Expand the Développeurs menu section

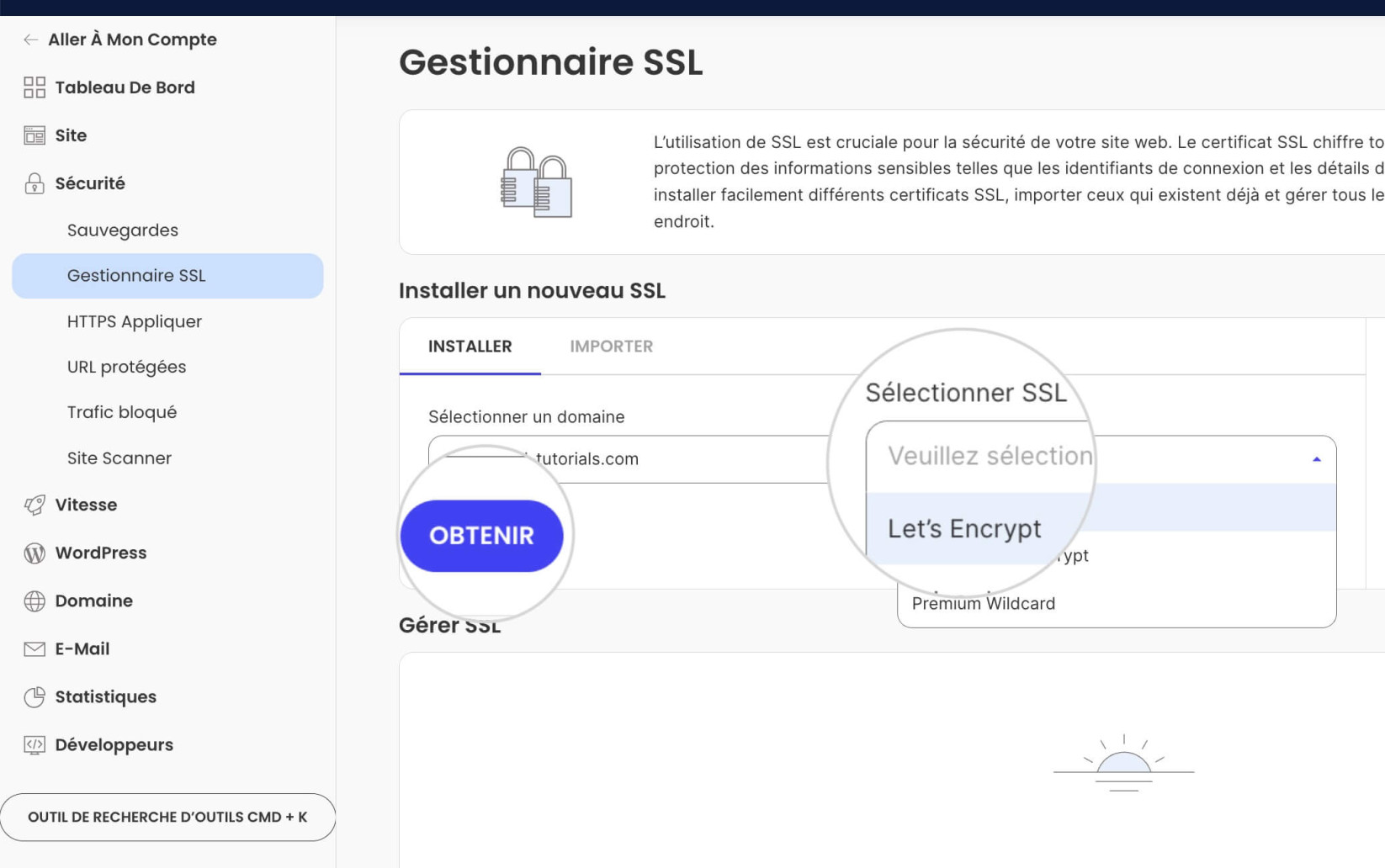(x=114, y=744)
